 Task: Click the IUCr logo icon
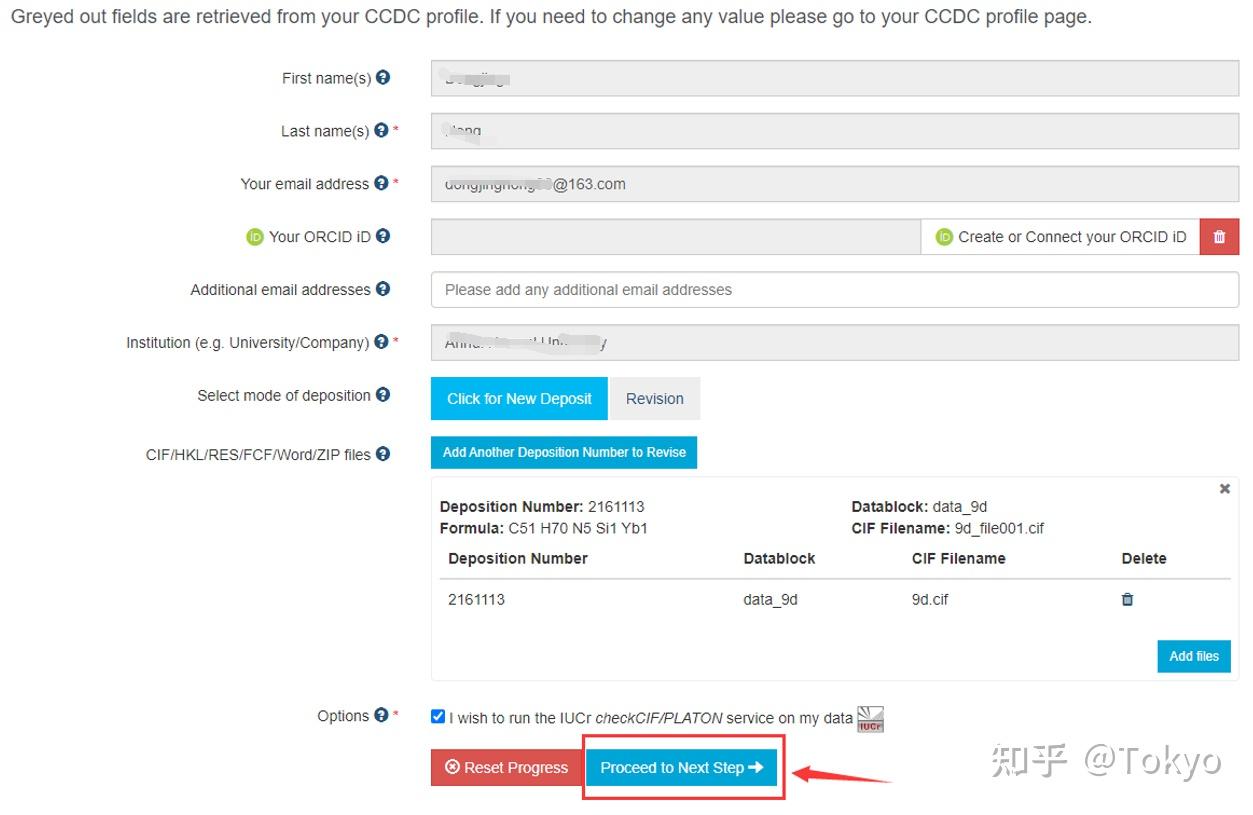tap(870, 718)
